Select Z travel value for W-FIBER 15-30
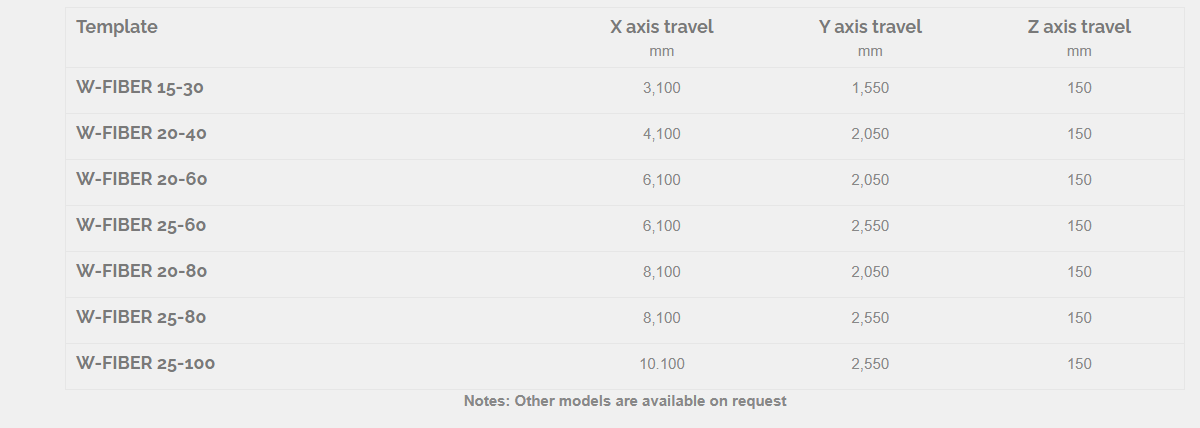Viewport: 1200px width, 428px height. pyautogui.click(x=1079, y=88)
